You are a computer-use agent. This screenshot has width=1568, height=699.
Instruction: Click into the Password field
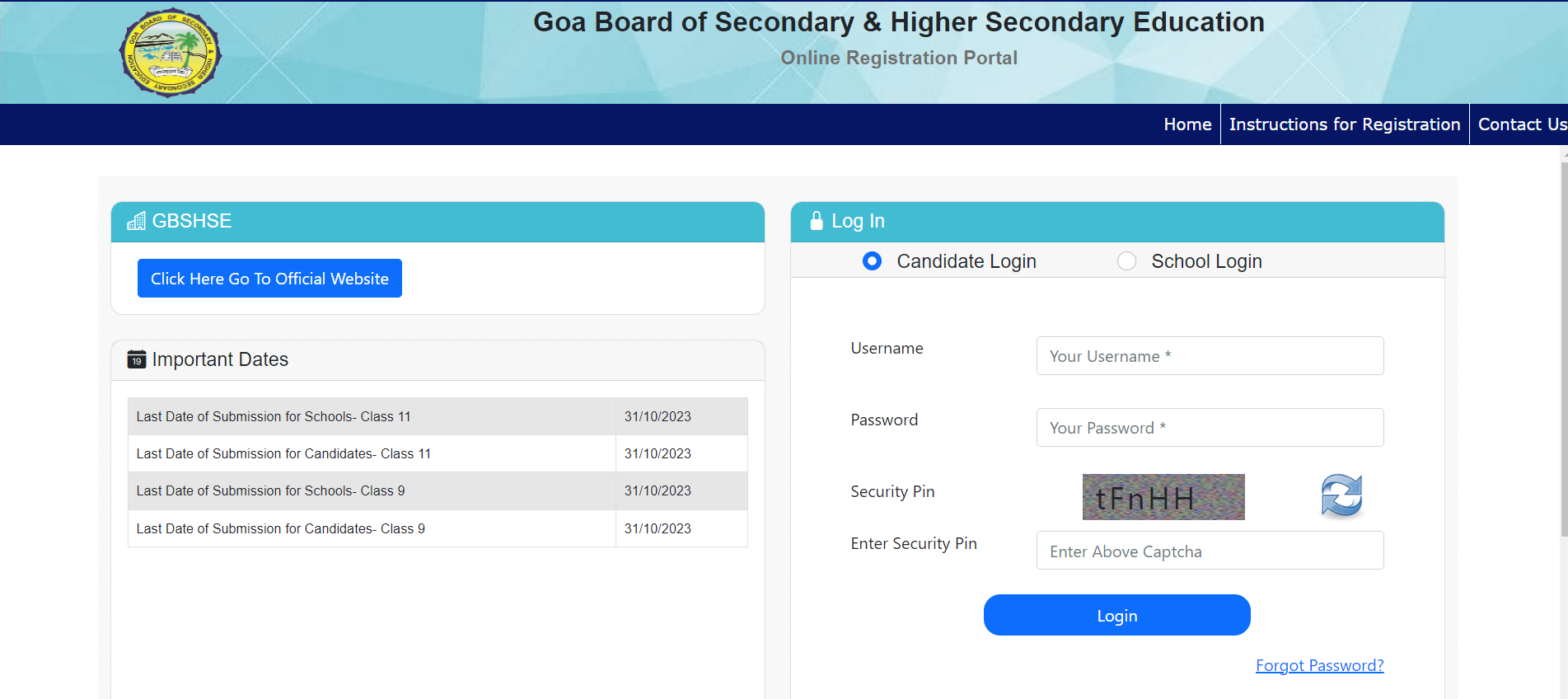1209,427
